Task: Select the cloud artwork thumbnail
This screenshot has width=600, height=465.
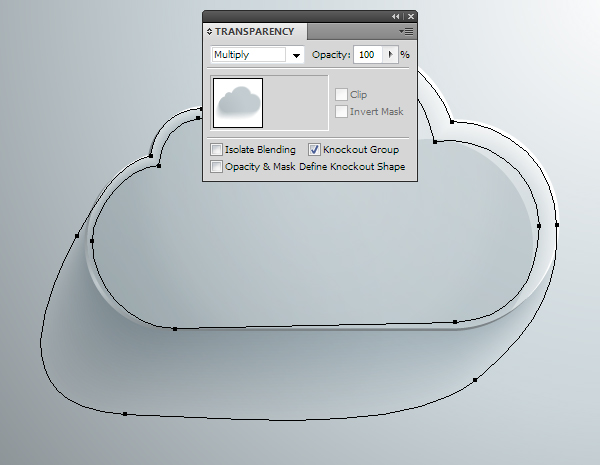Action: point(238,103)
